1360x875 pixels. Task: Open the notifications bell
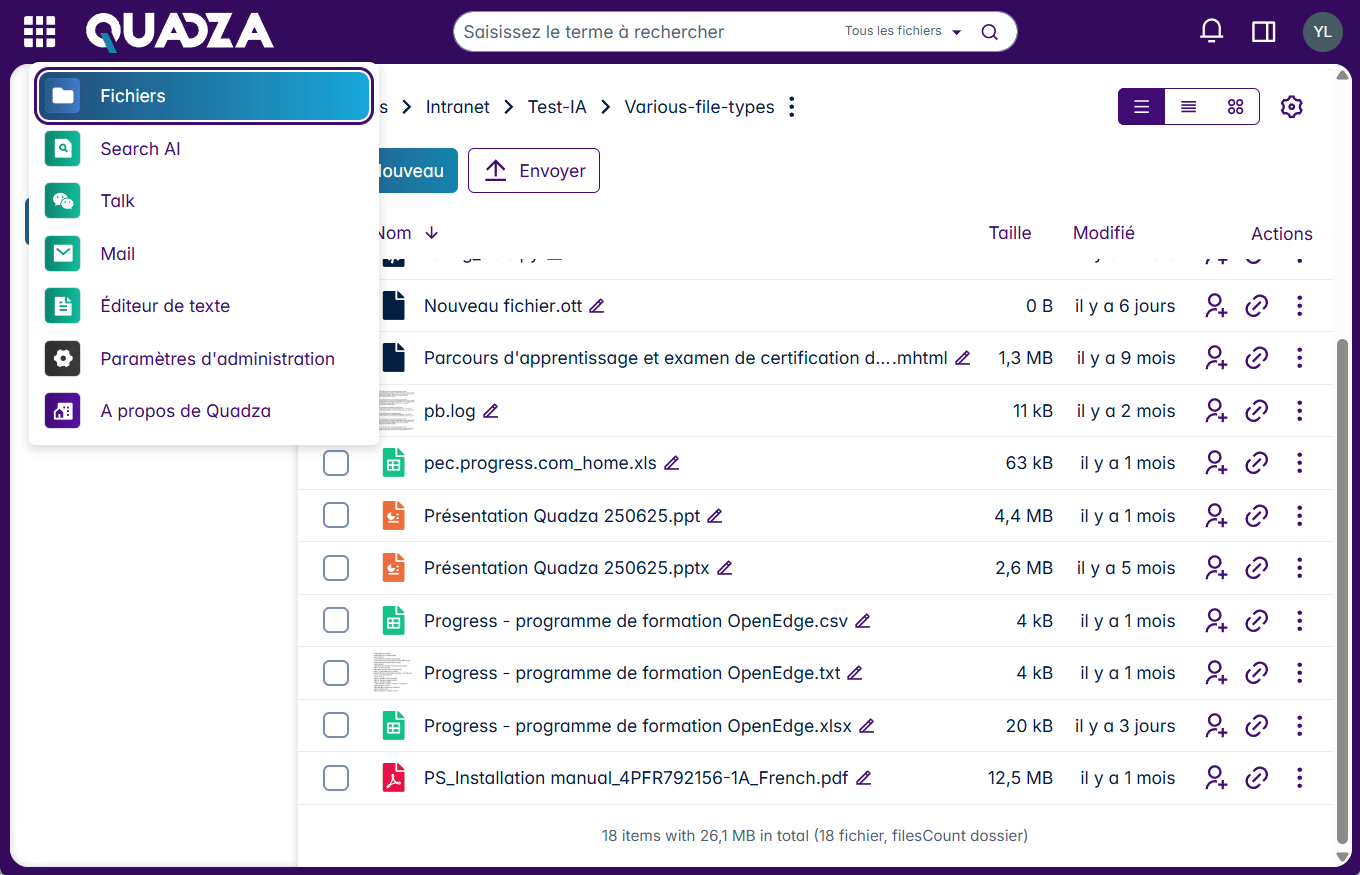tap(1211, 30)
